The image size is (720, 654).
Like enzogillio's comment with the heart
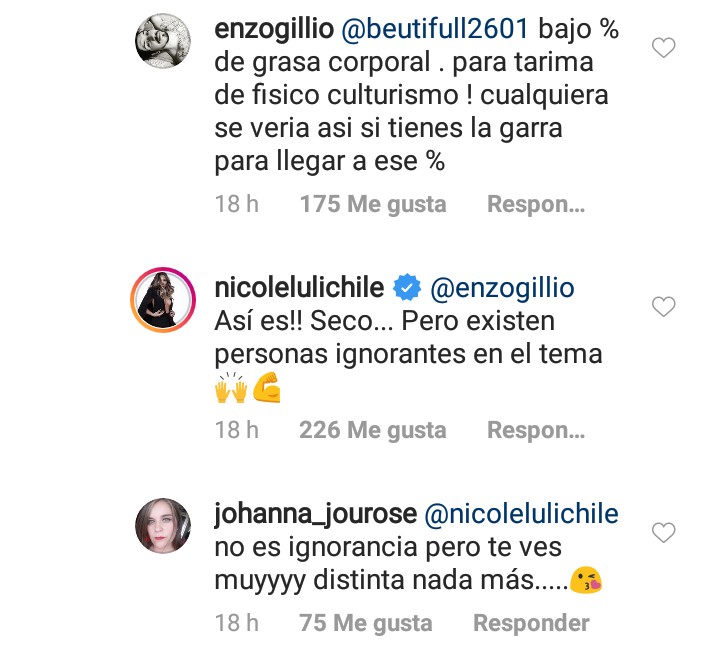663,47
